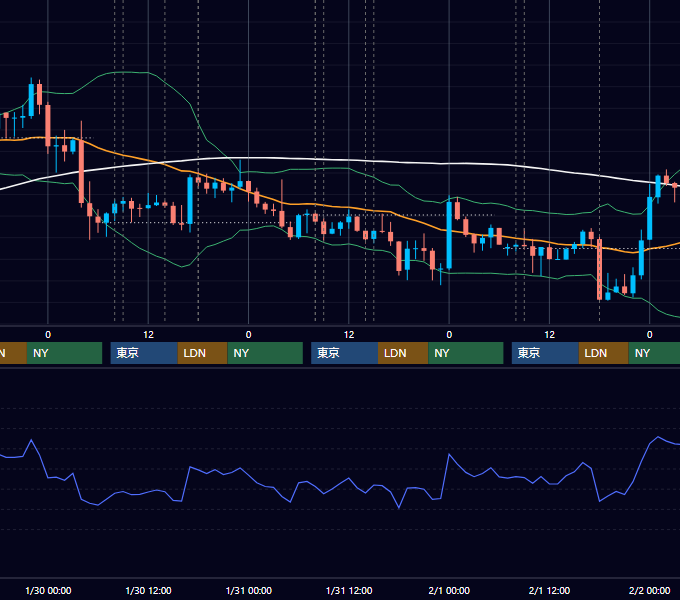Click hour label 12 above 1/30 東京 session
The image size is (680, 600).
coord(148,335)
